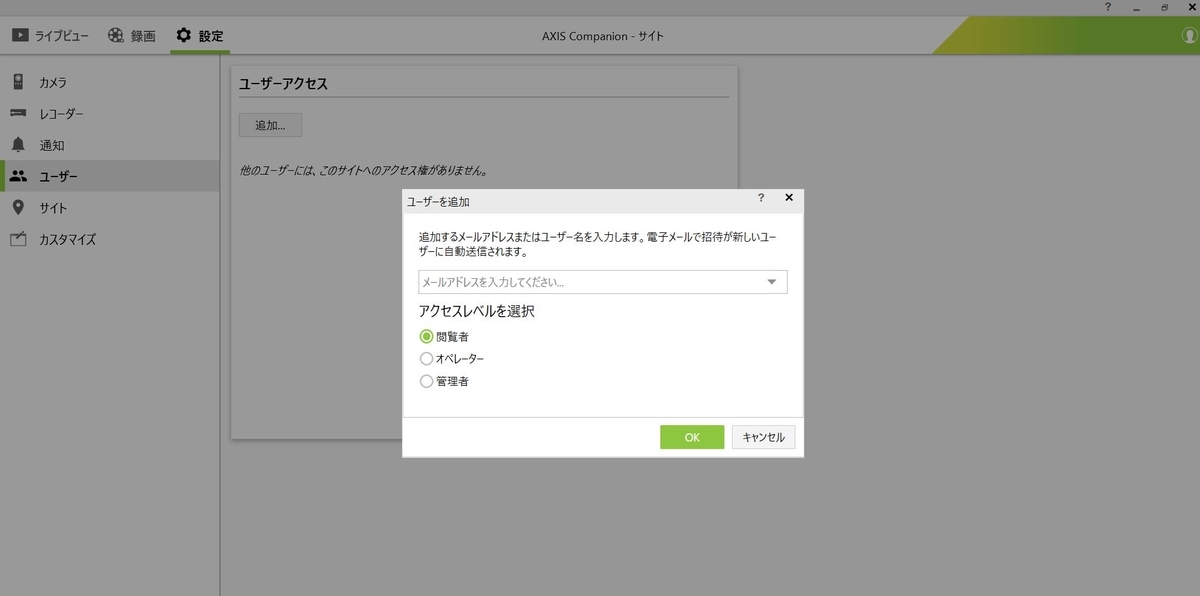1200x596 pixels.
Task: Open the ユーザー settings section
Action: pyautogui.click(x=110, y=176)
